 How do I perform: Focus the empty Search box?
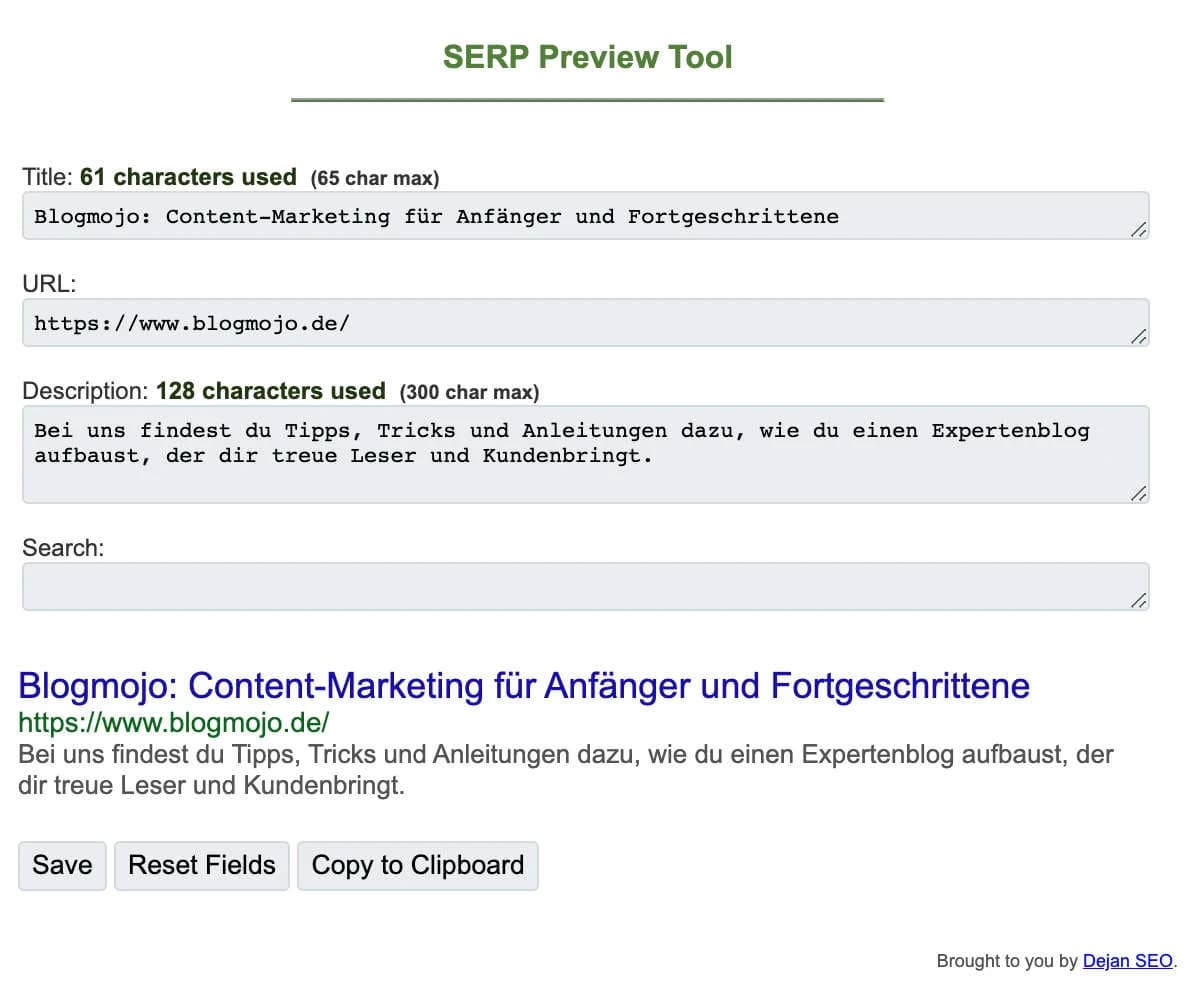click(586, 585)
